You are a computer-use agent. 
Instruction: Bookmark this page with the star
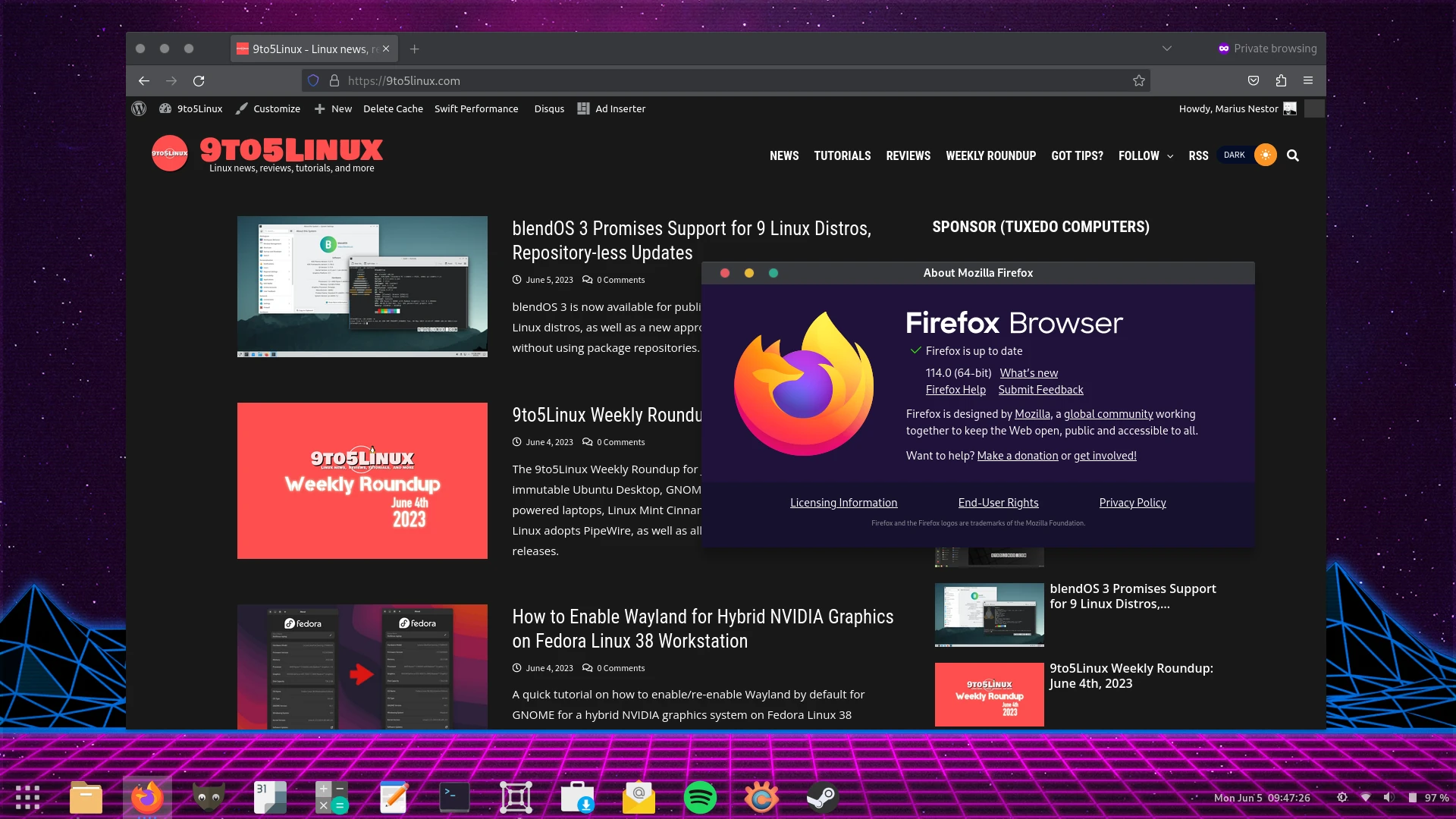coord(1138,80)
